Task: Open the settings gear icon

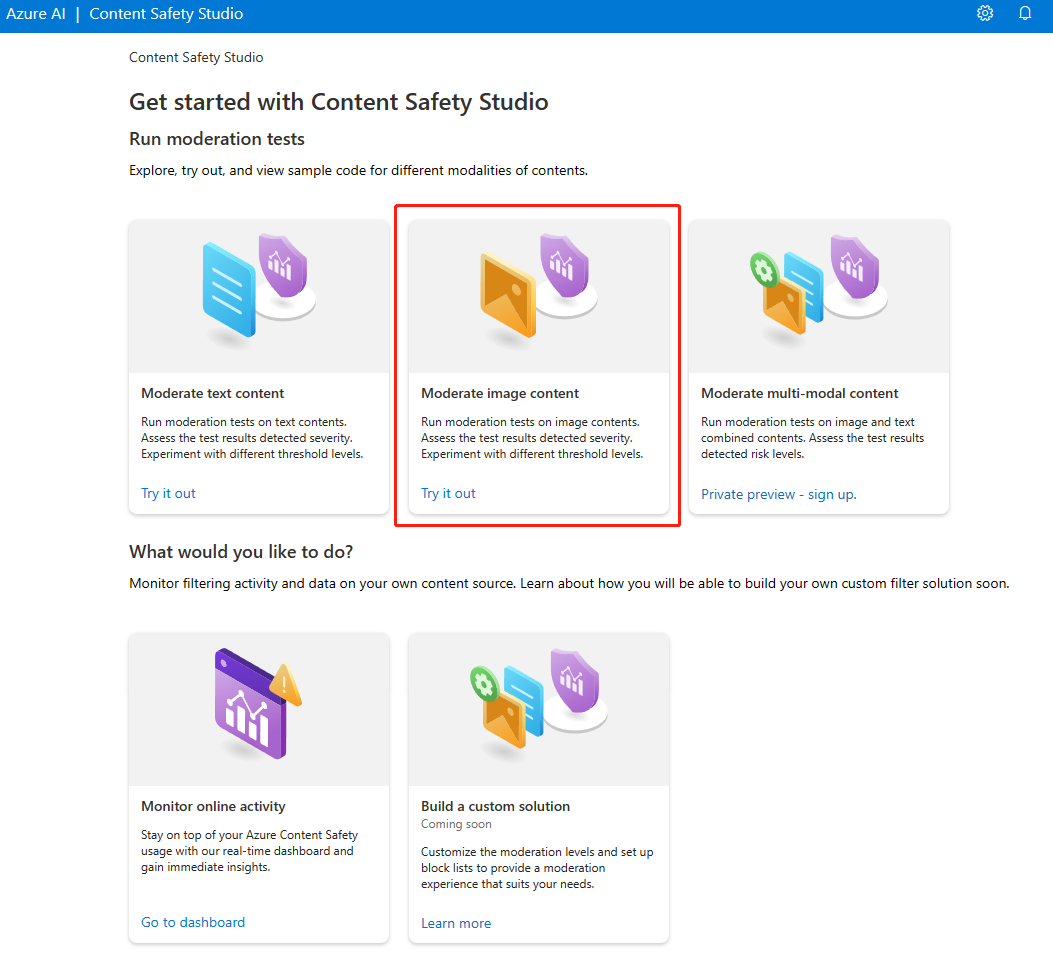Action: coord(985,14)
